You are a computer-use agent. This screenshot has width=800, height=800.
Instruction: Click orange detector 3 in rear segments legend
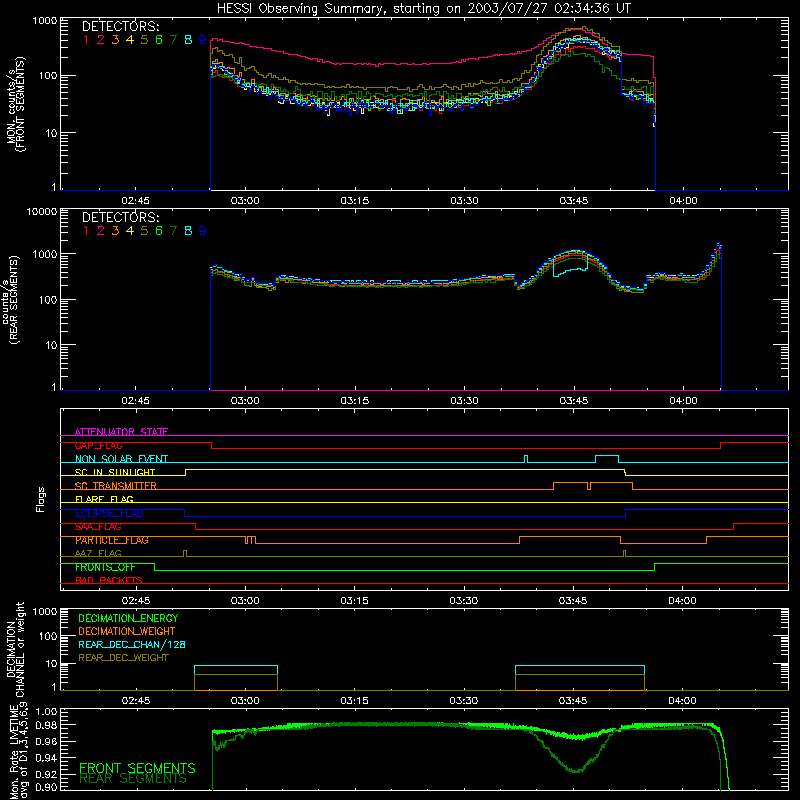[x=115, y=231]
